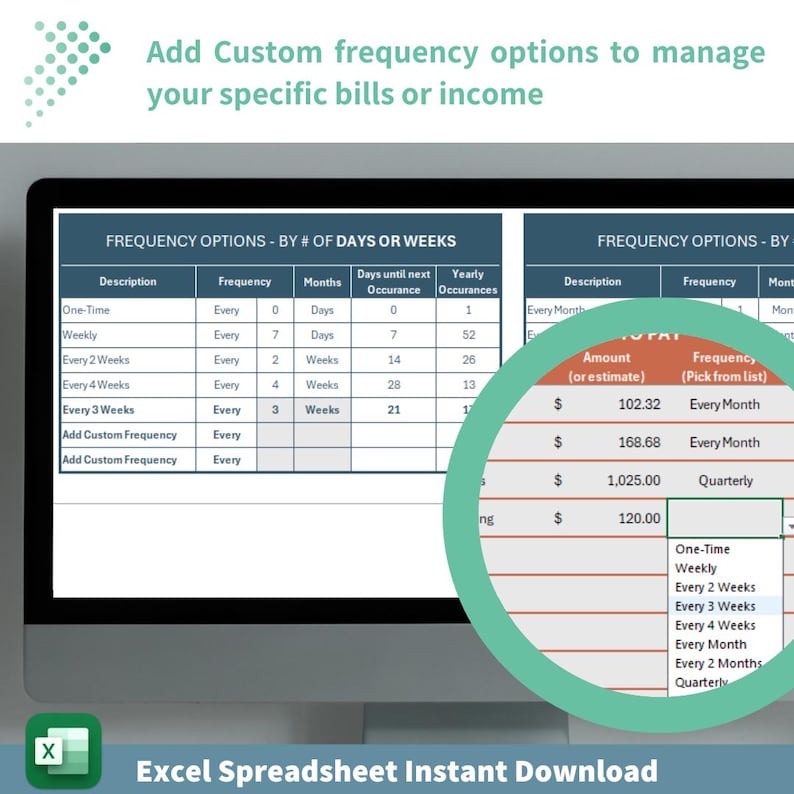This screenshot has width=794, height=794.
Task: Click the green dotted arrow logo
Action: coord(67,73)
